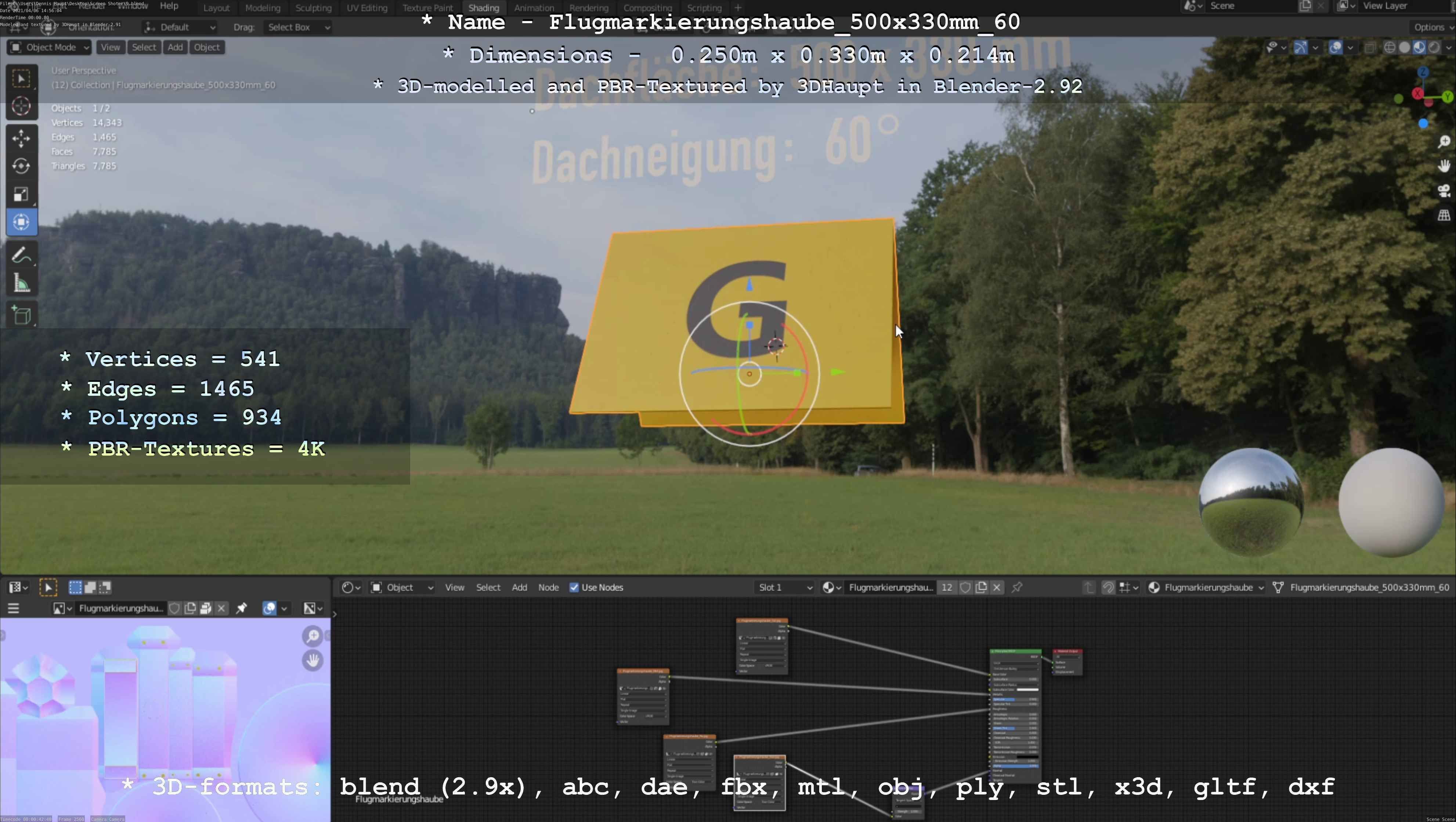This screenshot has width=1456, height=822.
Task: Switch to the UV Editing workspace tab
Action: (x=367, y=8)
